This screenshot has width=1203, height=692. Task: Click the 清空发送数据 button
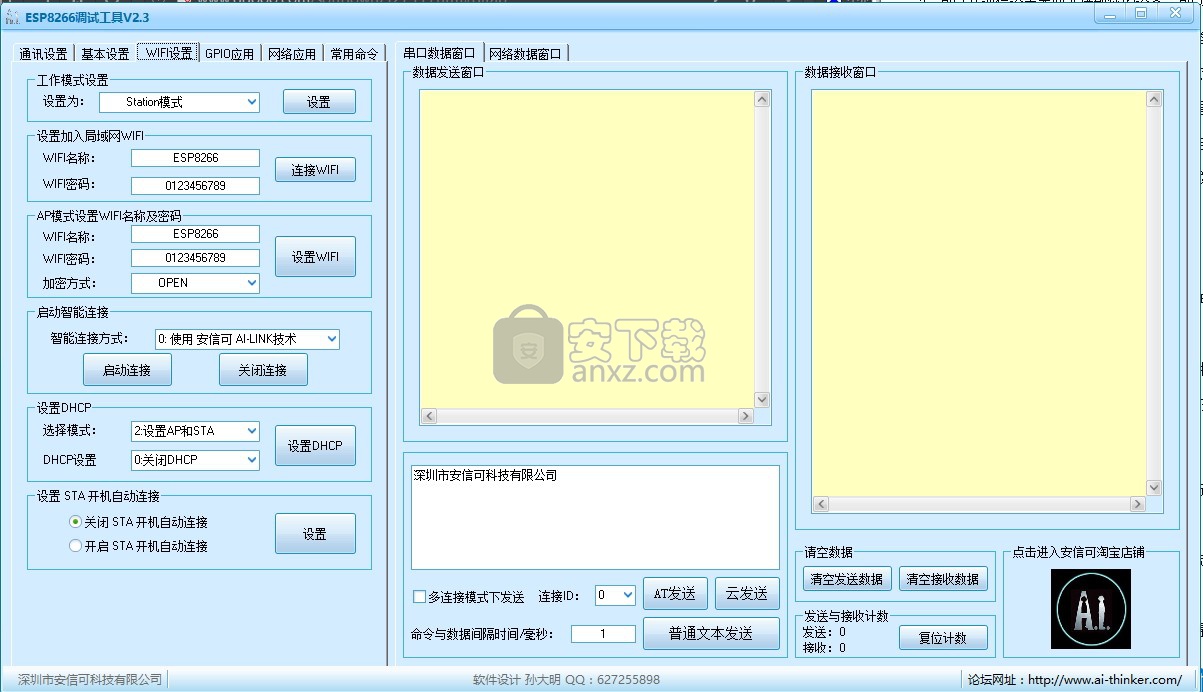[847, 579]
